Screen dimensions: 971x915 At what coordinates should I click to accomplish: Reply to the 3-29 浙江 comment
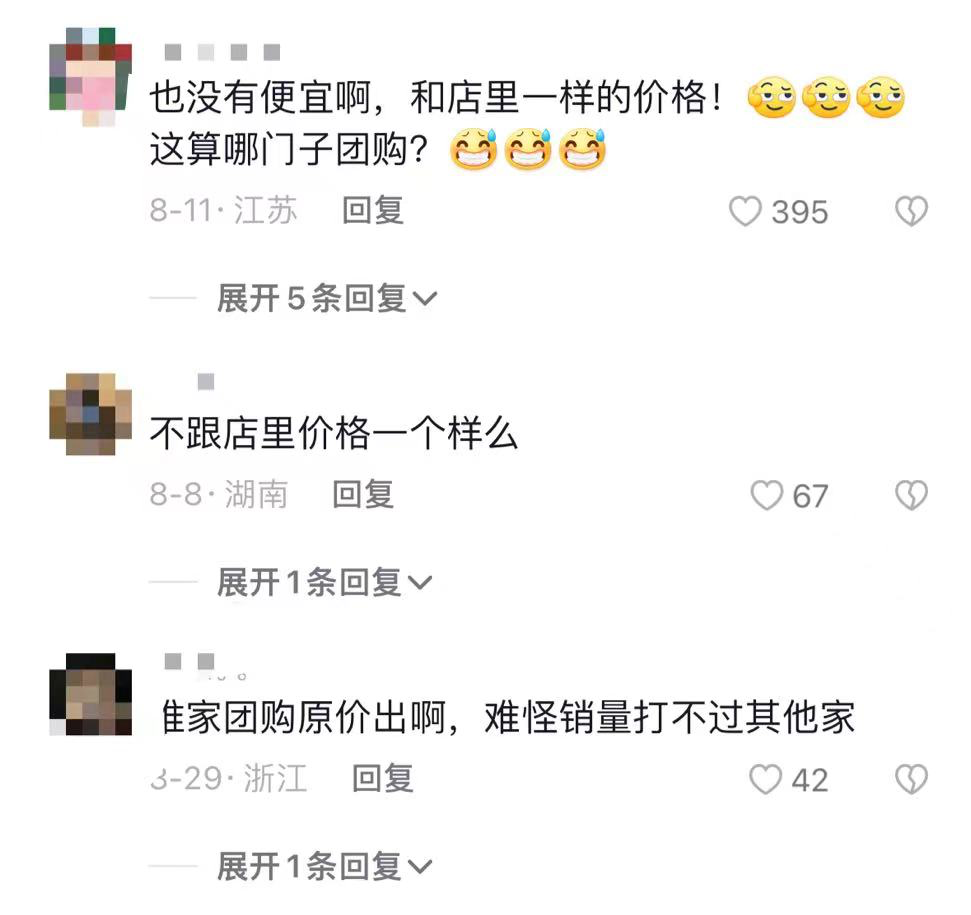coord(383,778)
